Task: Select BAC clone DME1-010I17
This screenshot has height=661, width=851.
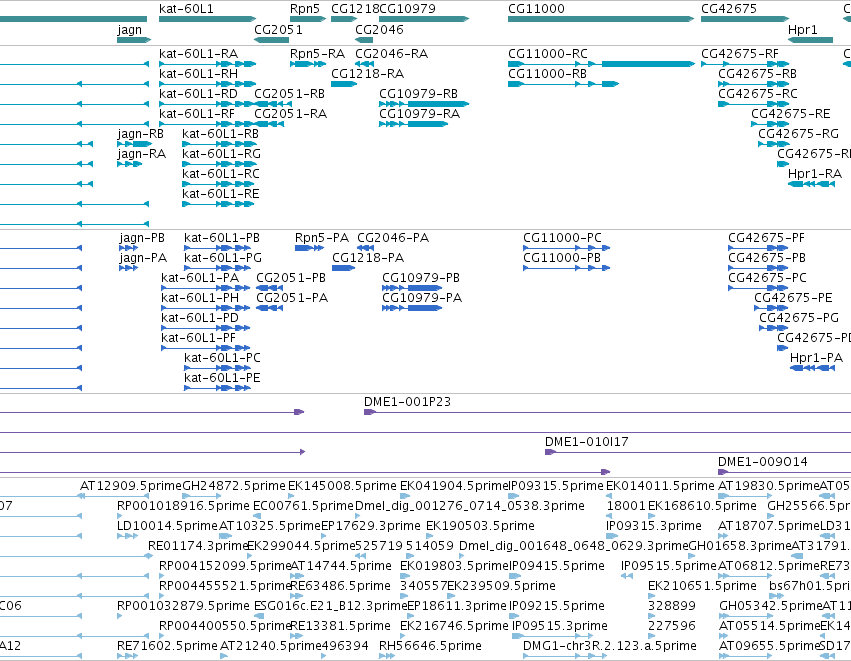Action: tap(587, 442)
